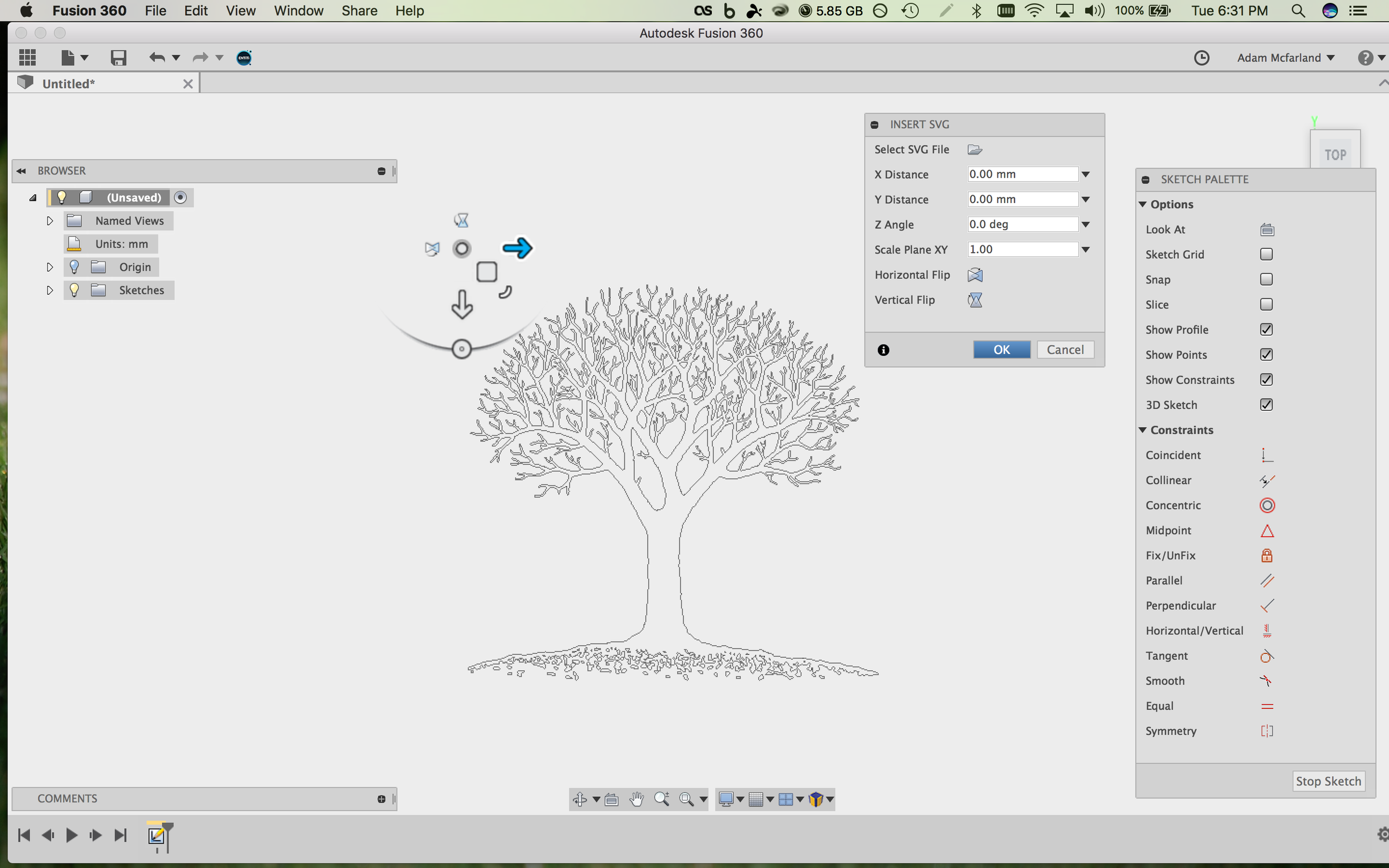Screen dimensions: 1389x868
Task: Click OK to confirm the SVG insert
Action: [1001, 349]
